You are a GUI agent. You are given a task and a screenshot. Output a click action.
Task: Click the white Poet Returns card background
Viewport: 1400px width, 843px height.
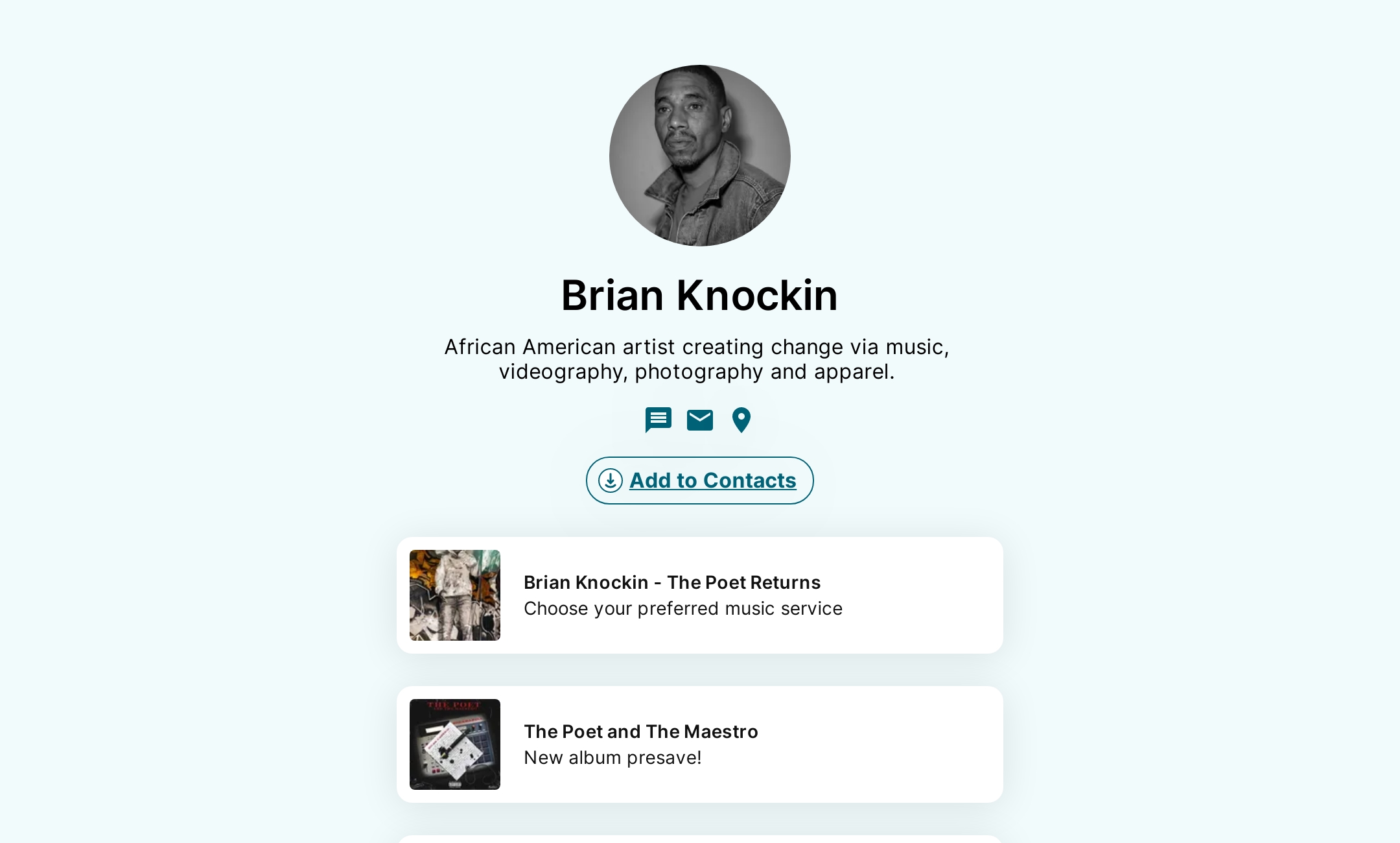click(x=907, y=595)
